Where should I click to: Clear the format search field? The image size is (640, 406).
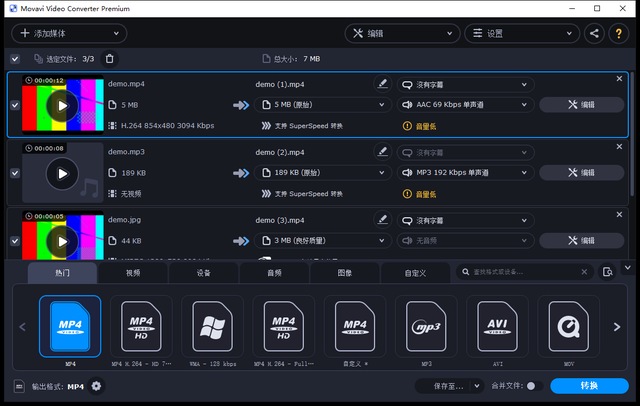tap(584, 272)
